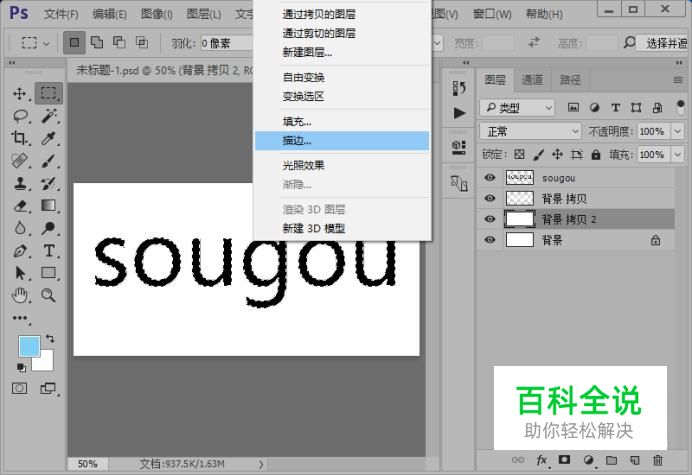Switch to the 路径 tab

pyautogui.click(x=570, y=80)
